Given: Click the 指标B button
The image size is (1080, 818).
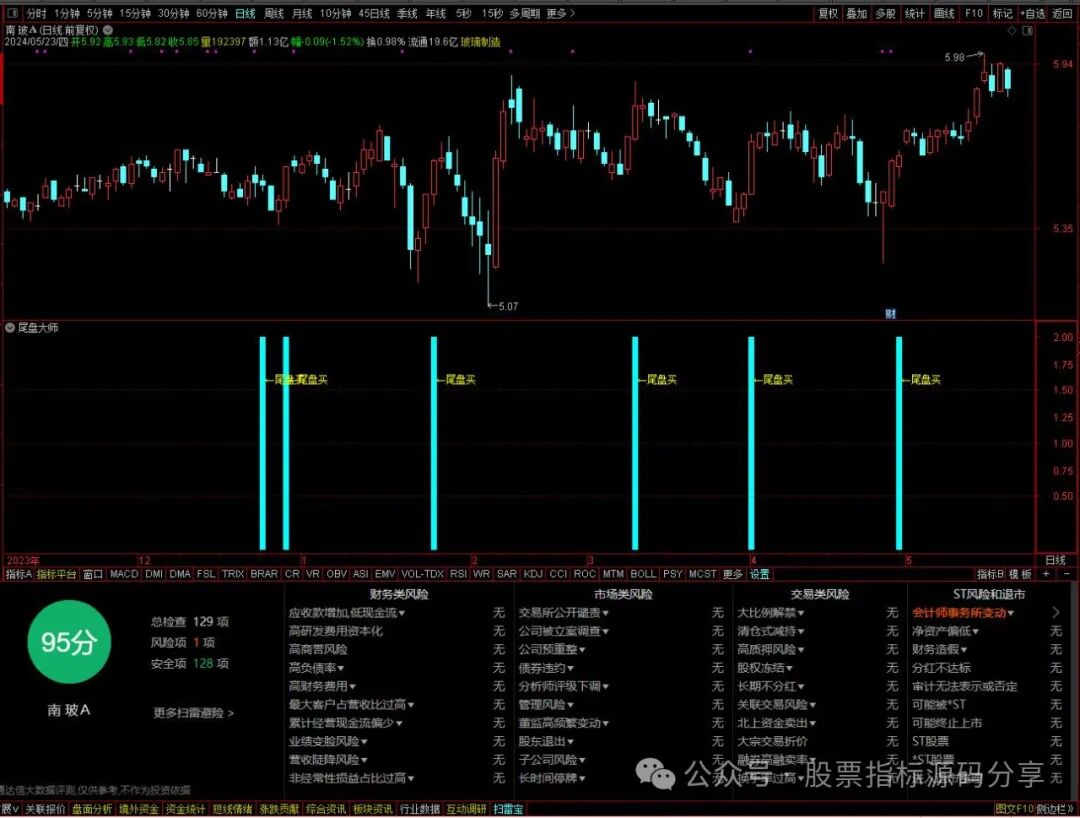Looking at the screenshot, I should pyautogui.click(x=990, y=574).
